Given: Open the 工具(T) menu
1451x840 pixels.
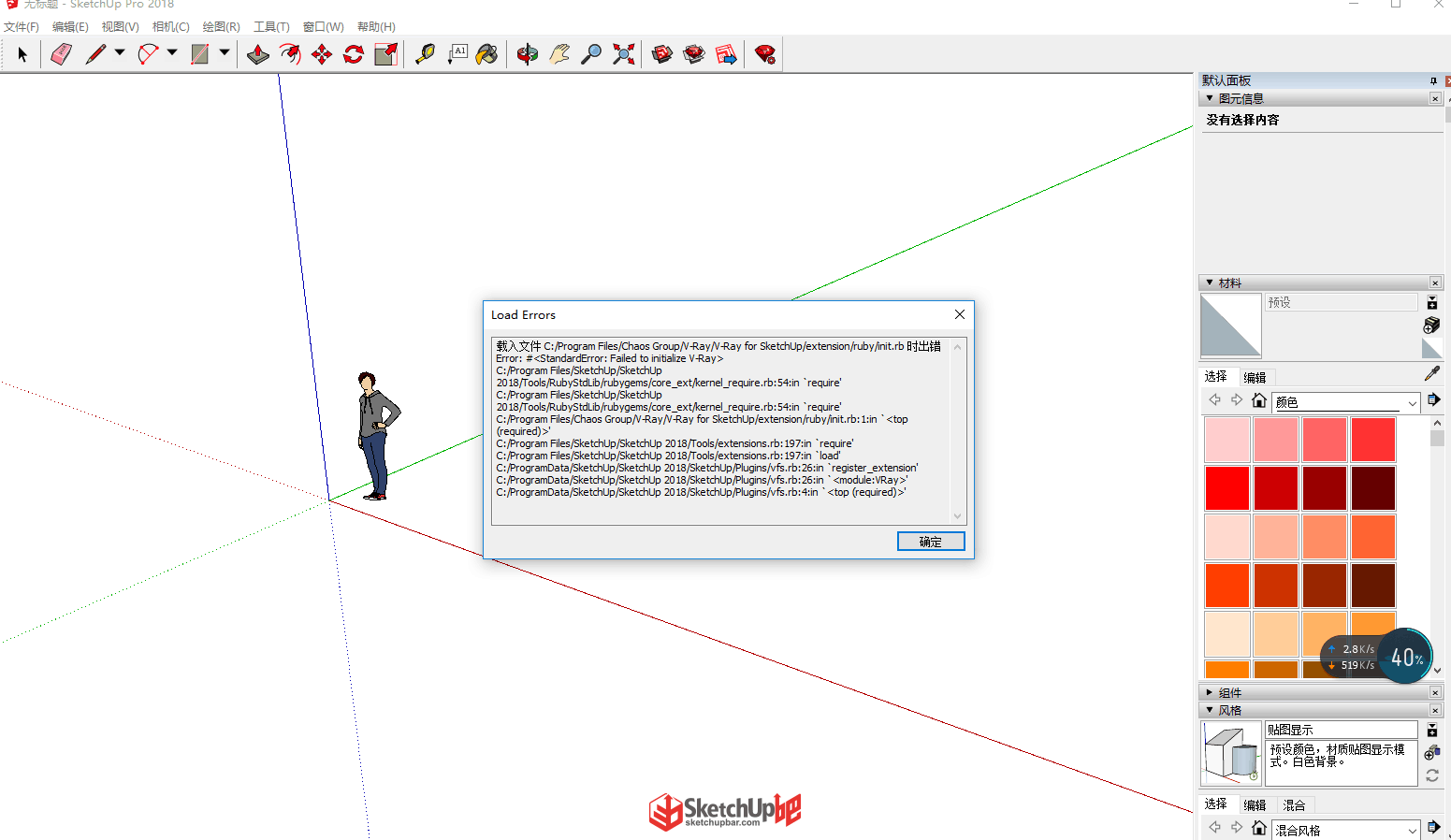Looking at the screenshot, I should click(x=271, y=27).
